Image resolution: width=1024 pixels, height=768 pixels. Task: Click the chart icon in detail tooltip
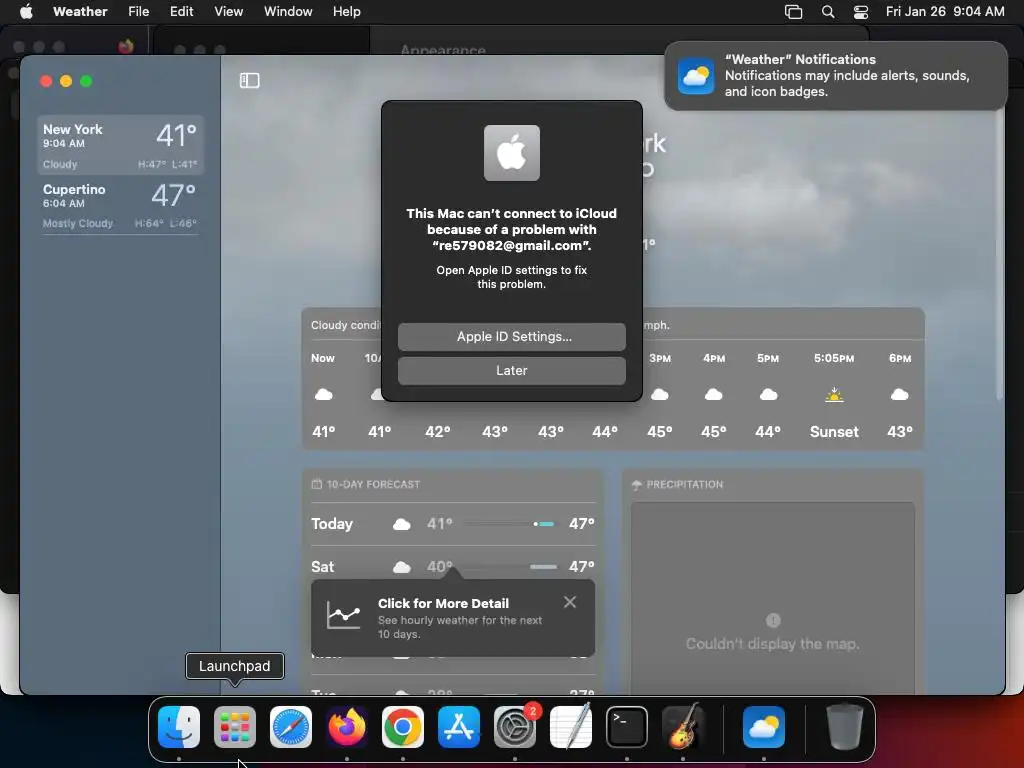(x=344, y=615)
